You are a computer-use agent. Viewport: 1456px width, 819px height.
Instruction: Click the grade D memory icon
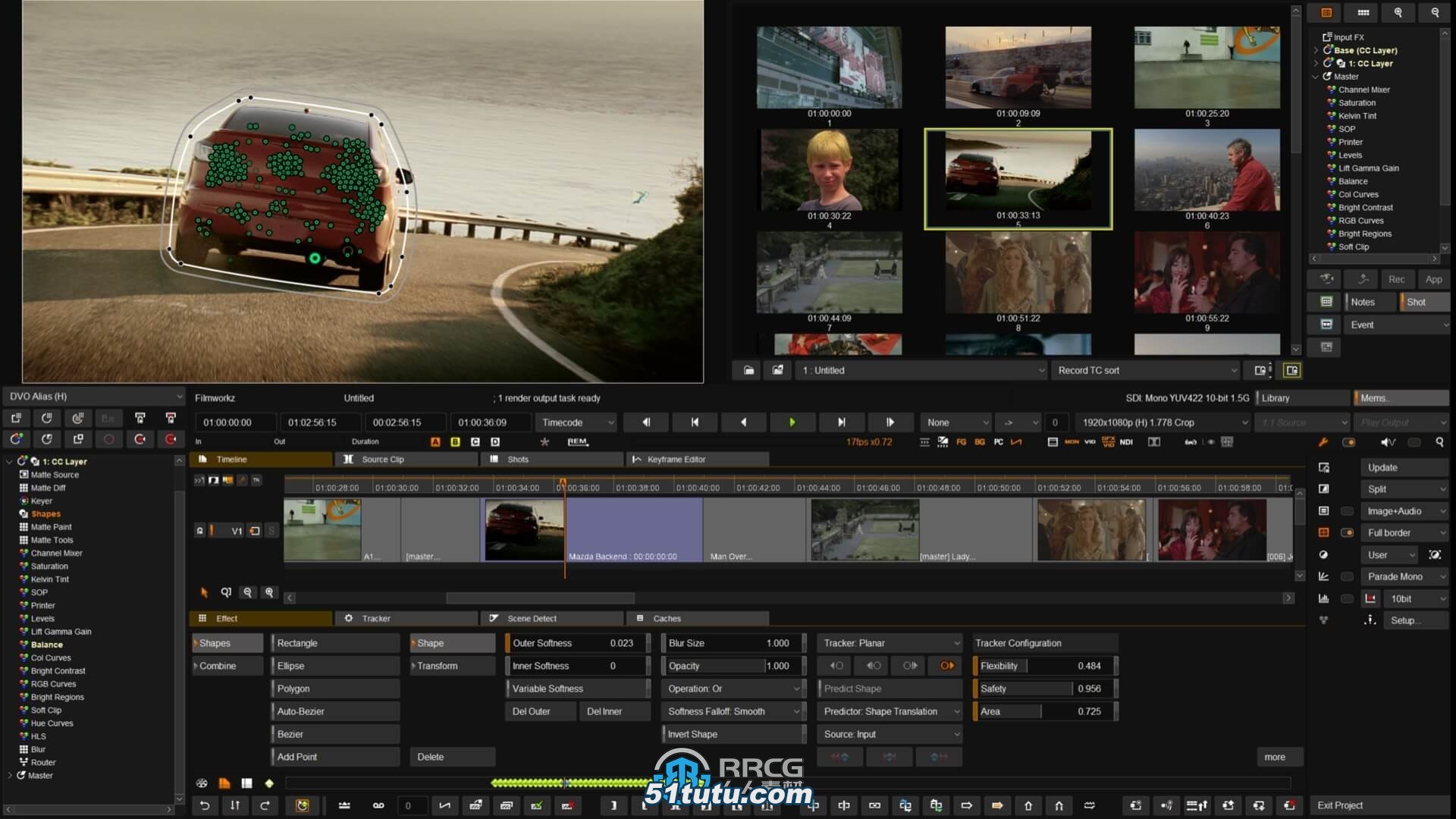point(495,441)
